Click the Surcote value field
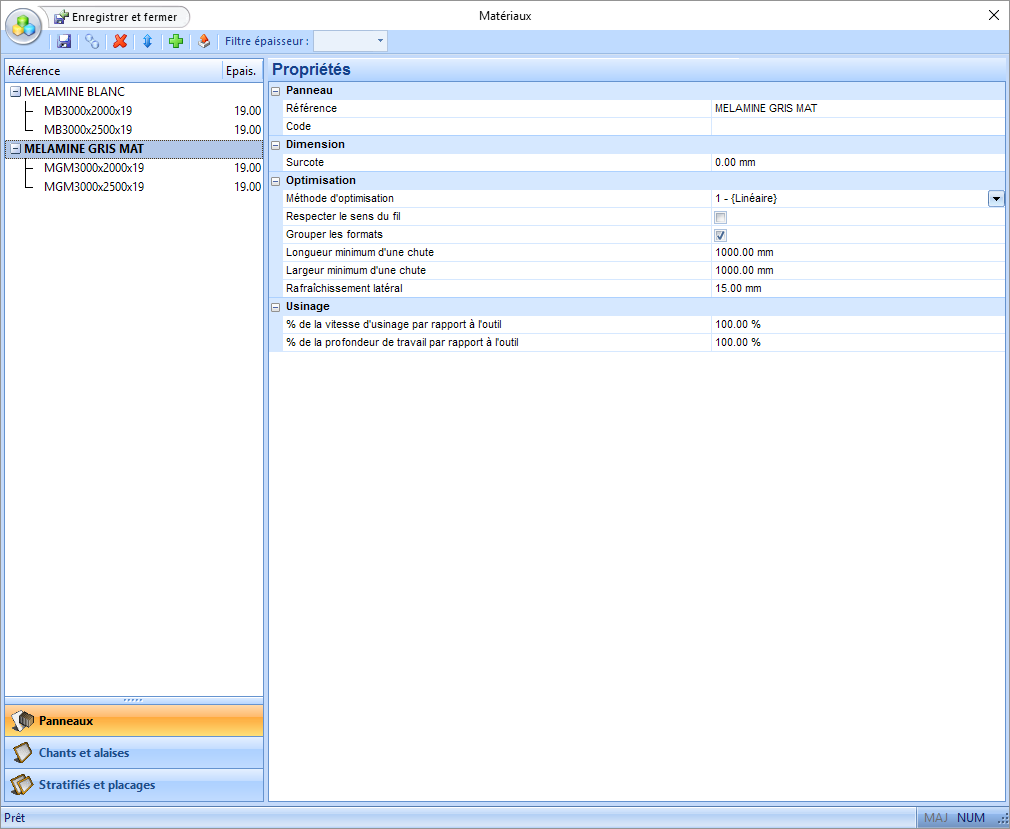The height and width of the screenshot is (829, 1010). pos(856,163)
